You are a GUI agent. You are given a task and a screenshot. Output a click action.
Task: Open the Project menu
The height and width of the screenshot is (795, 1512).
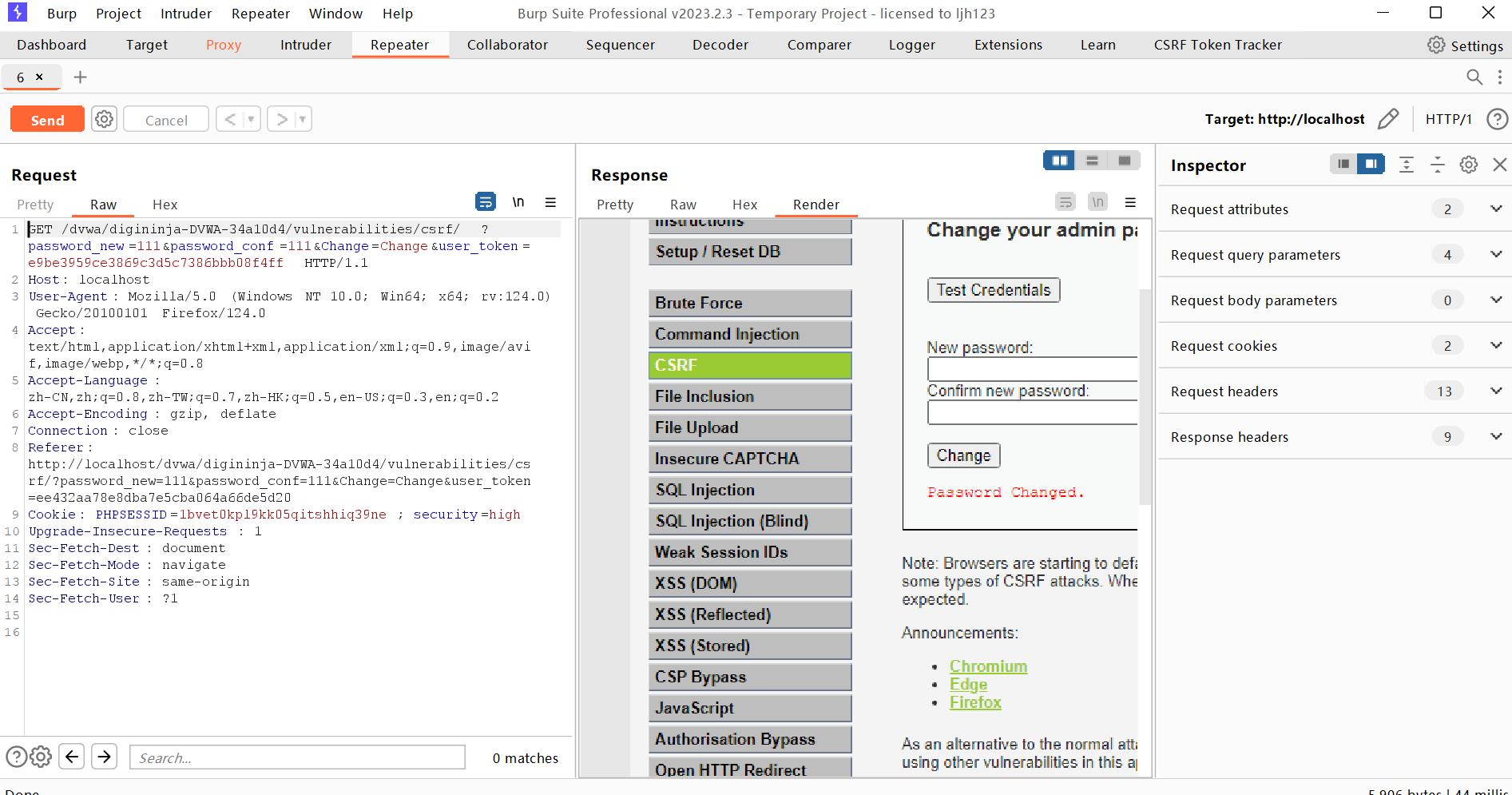[x=118, y=14]
